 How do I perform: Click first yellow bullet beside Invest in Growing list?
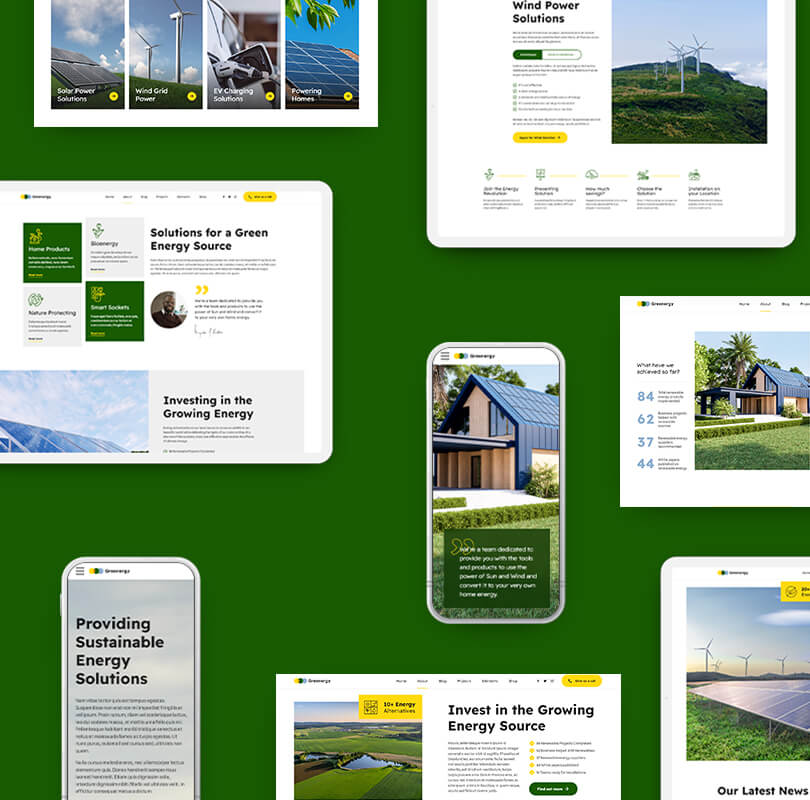pyautogui.click(x=532, y=744)
